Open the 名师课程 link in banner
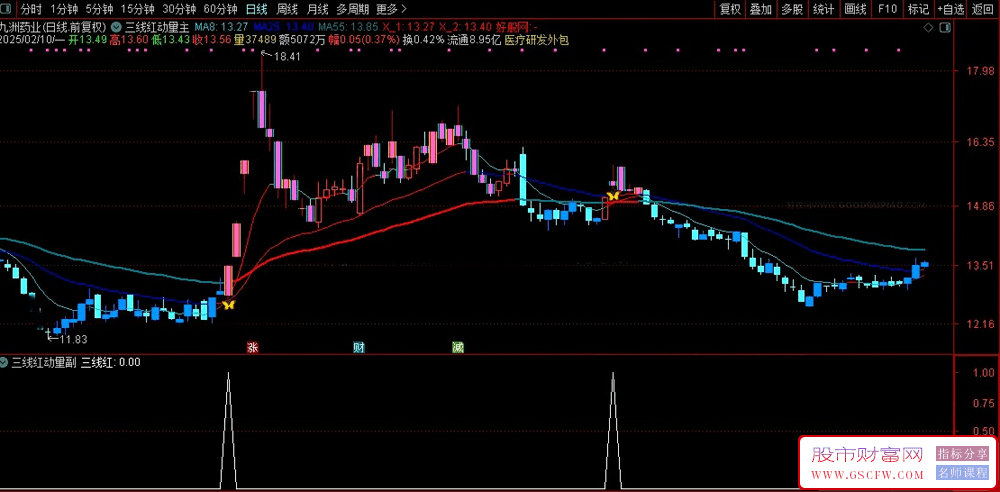 click(962, 473)
